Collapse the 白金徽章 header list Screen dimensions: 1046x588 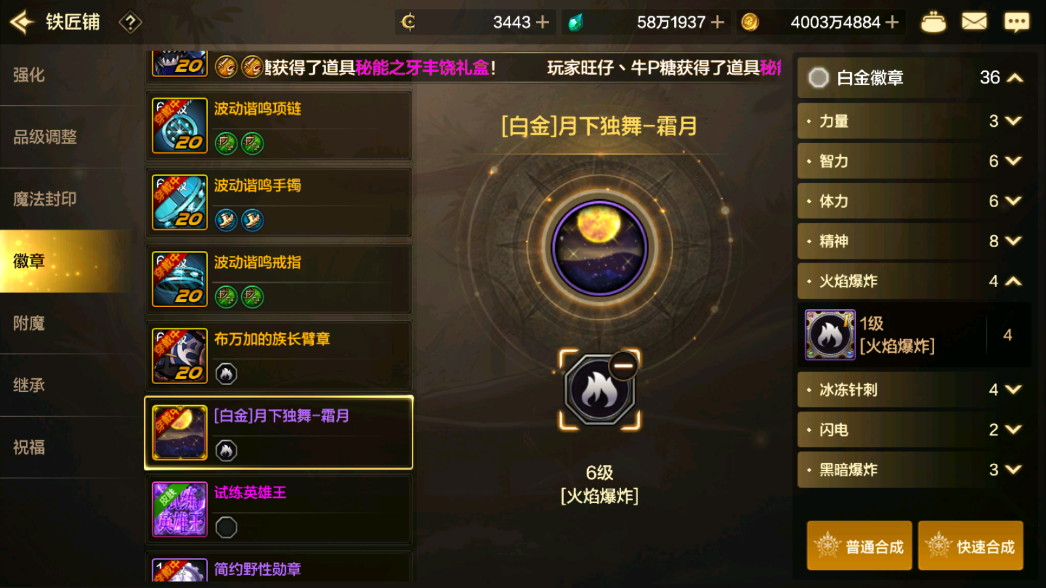1015,78
